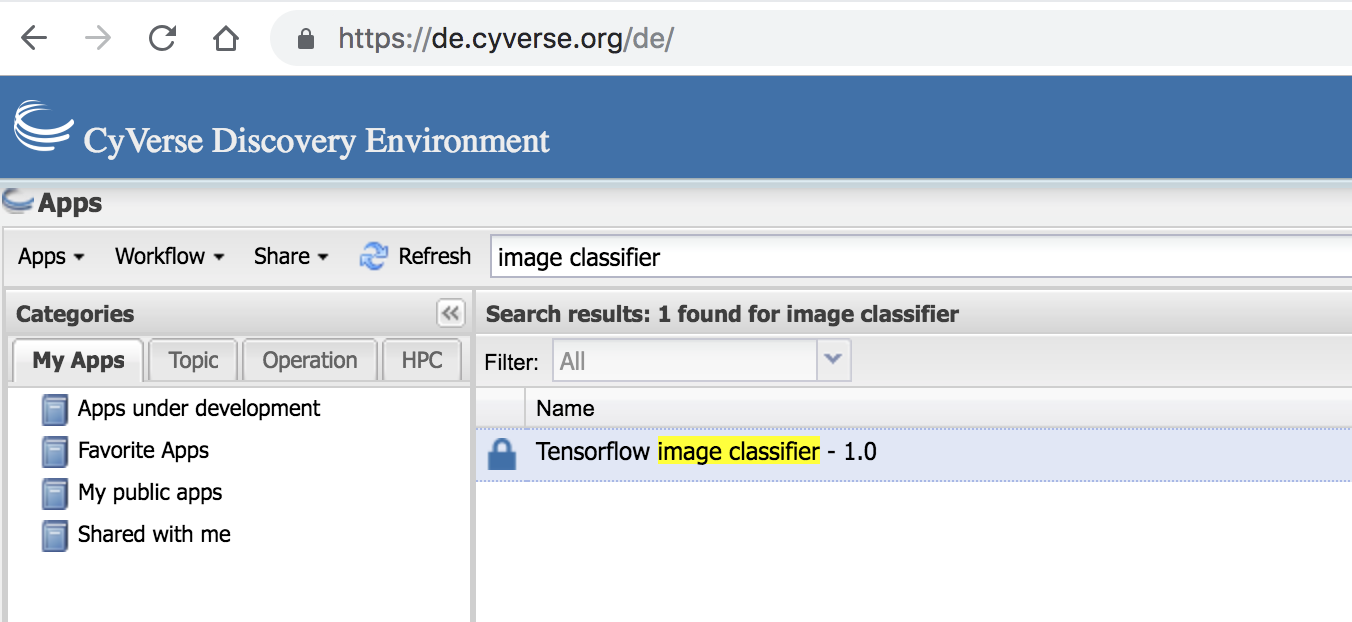Click the browser back arrow
1352x622 pixels.
(x=34, y=39)
